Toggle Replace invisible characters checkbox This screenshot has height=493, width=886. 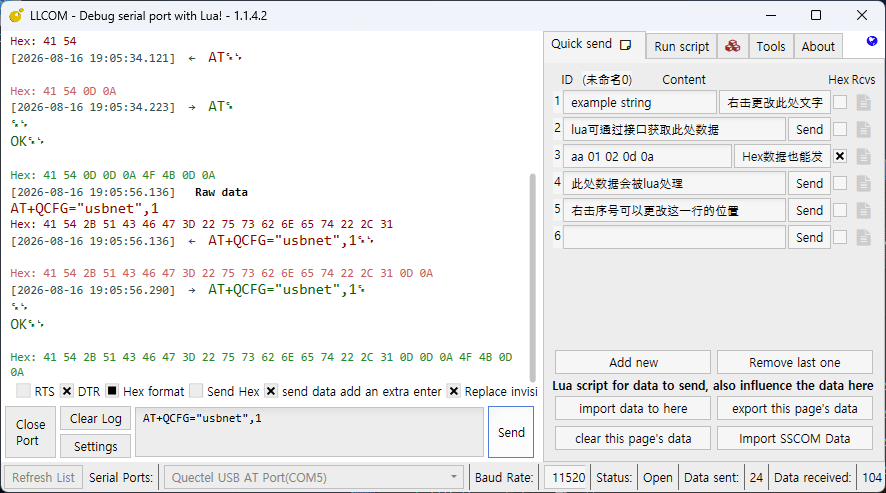(453, 391)
